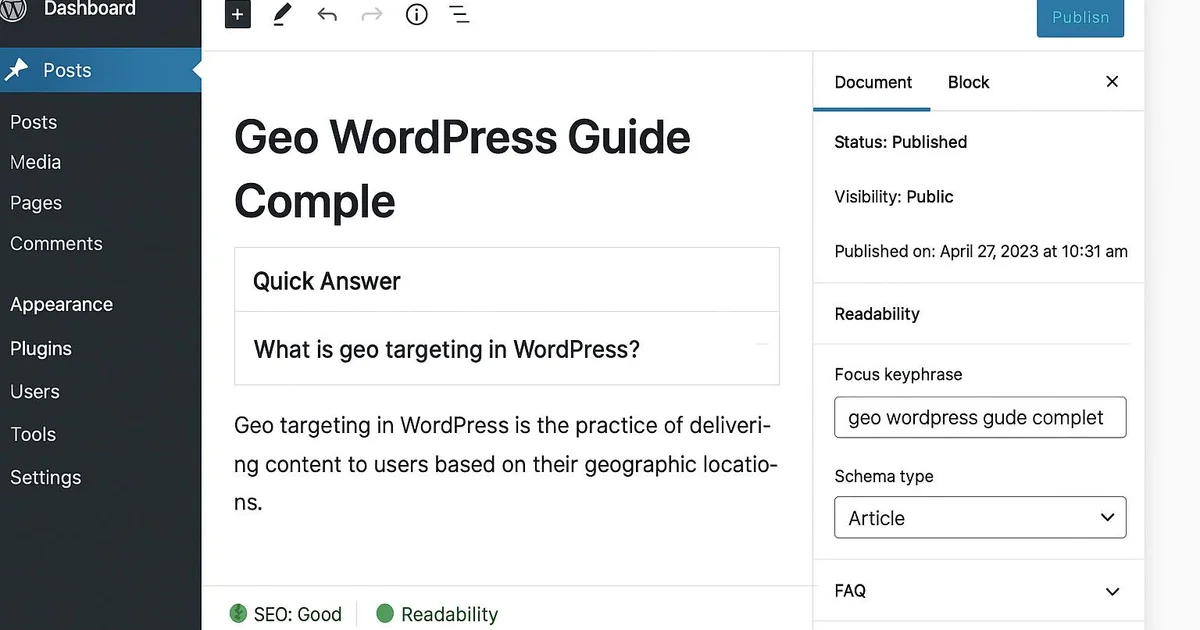Expand the What is geo targeting question
The image size is (1200, 630).
506,349
